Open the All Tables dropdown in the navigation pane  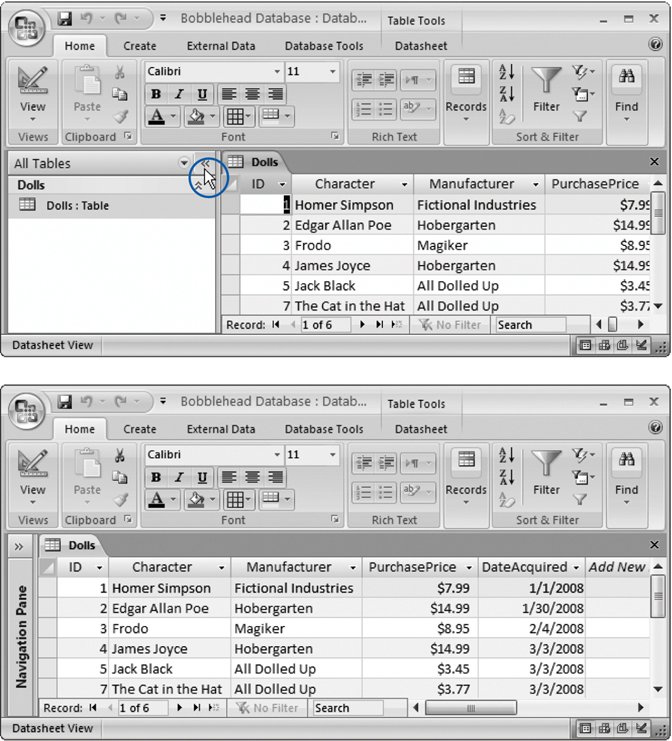pos(183,163)
